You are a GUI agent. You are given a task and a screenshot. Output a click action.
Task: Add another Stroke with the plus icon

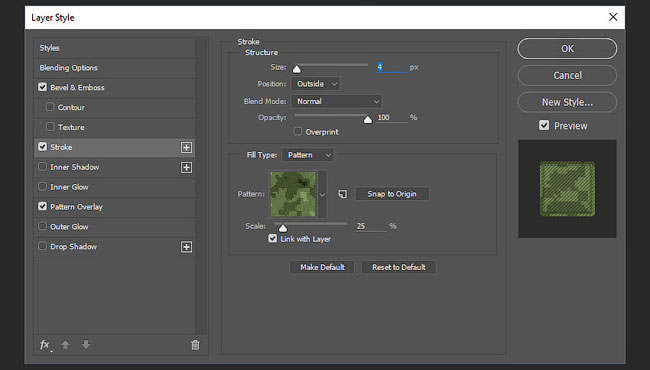pos(187,148)
